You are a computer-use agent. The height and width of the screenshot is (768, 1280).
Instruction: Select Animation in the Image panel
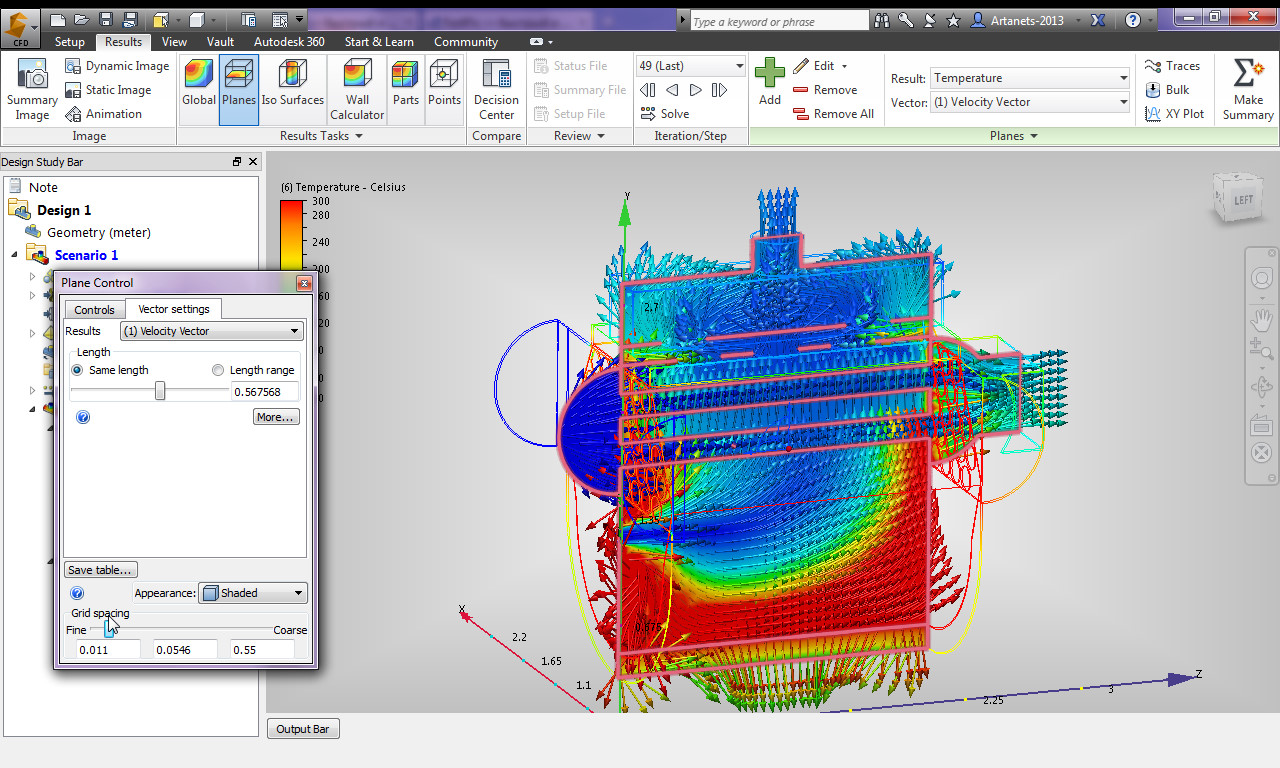103,114
